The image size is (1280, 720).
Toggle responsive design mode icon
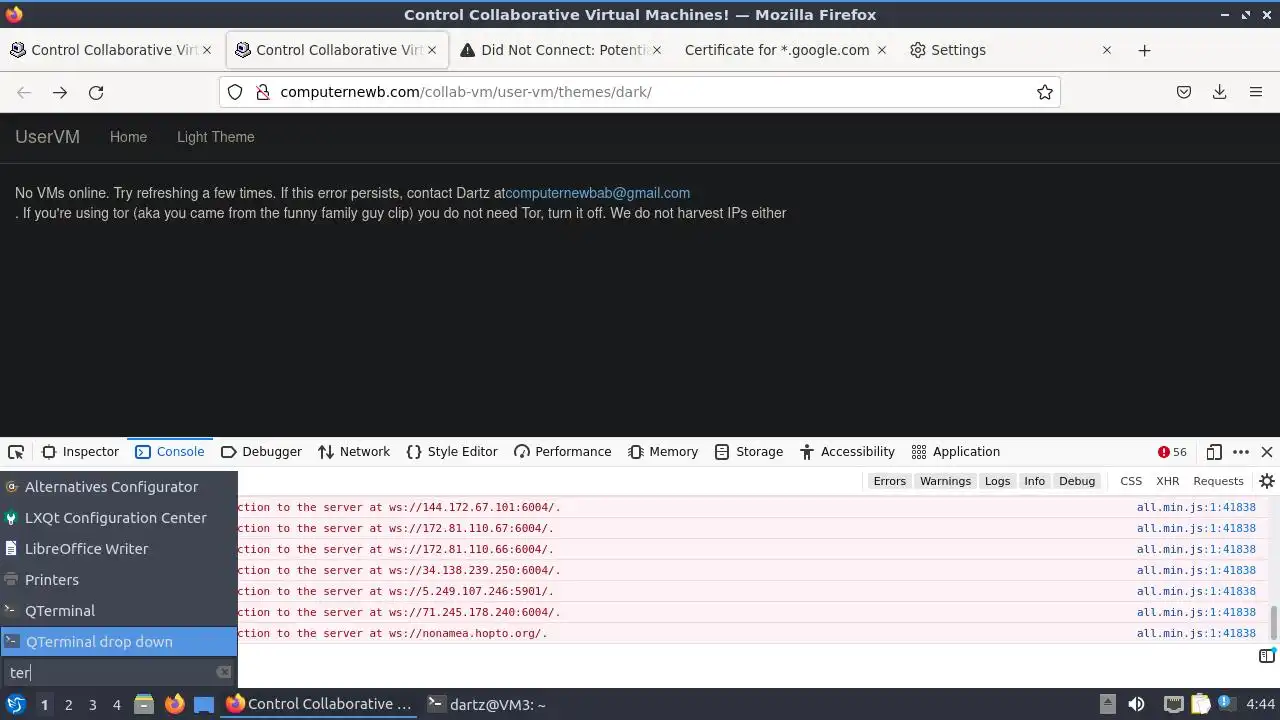click(1214, 452)
